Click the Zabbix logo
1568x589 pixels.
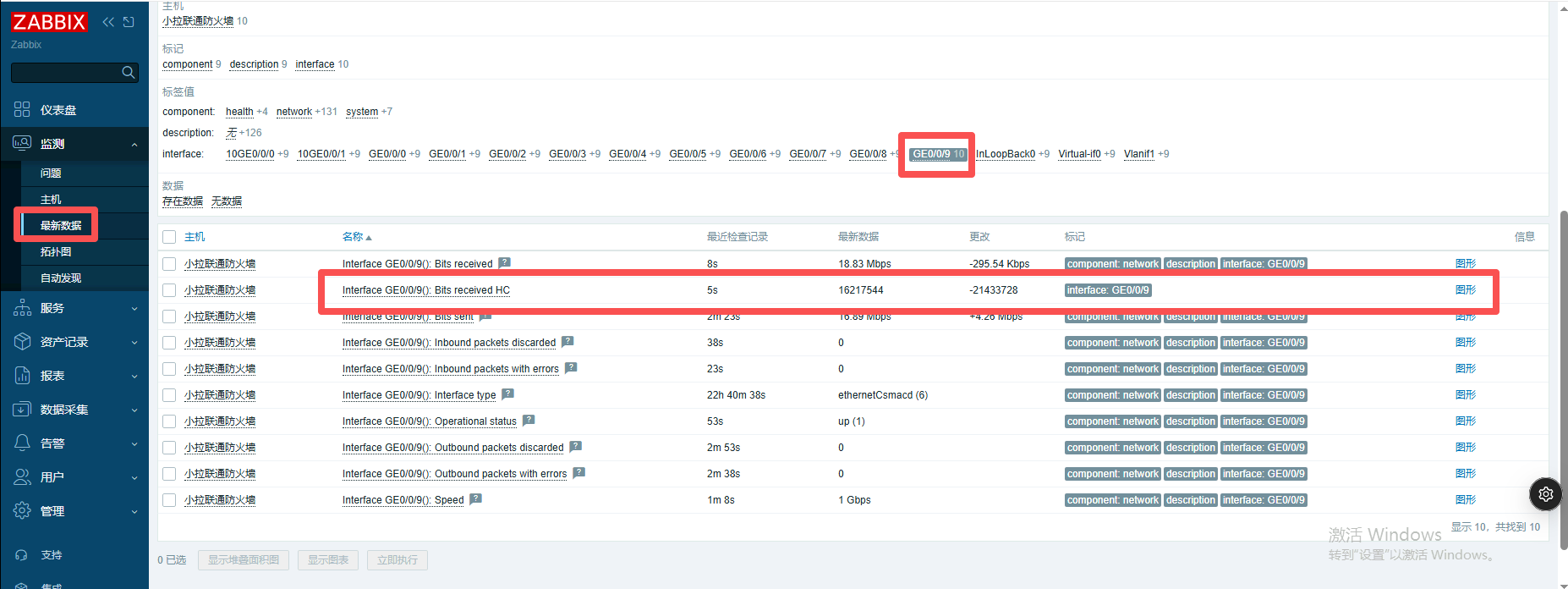49,22
